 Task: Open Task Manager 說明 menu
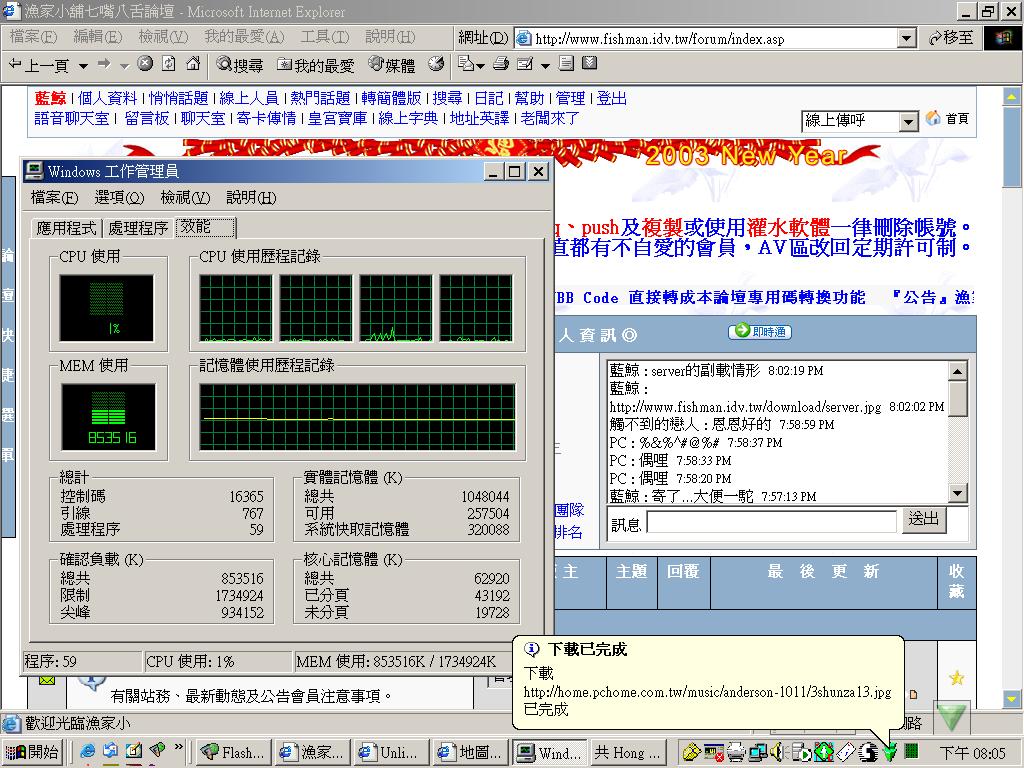[251, 197]
